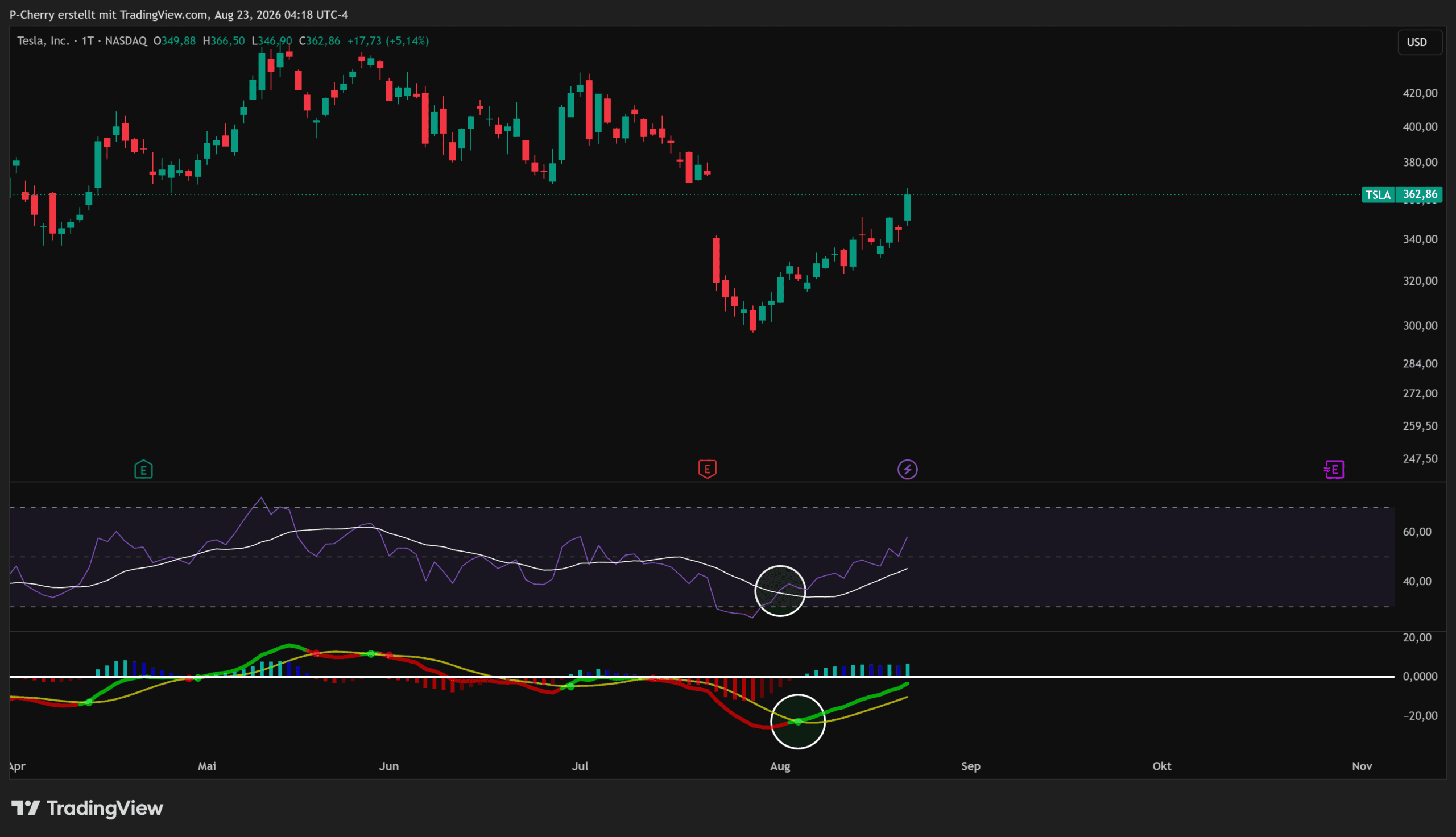Click the Tesla, Inc. symbol title
Image resolution: width=1456 pixels, height=837 pixels.
[43, 41]
